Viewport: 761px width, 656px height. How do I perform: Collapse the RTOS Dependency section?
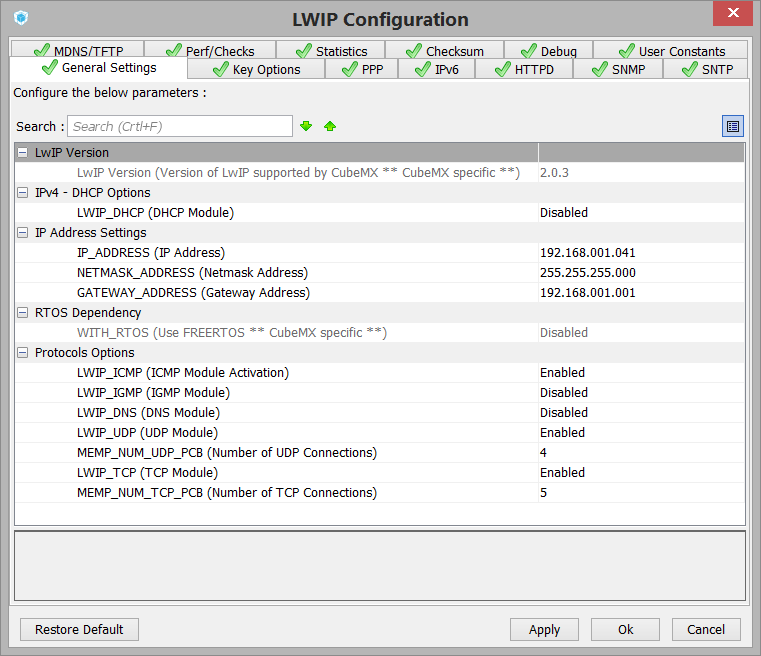click(22, 312)
